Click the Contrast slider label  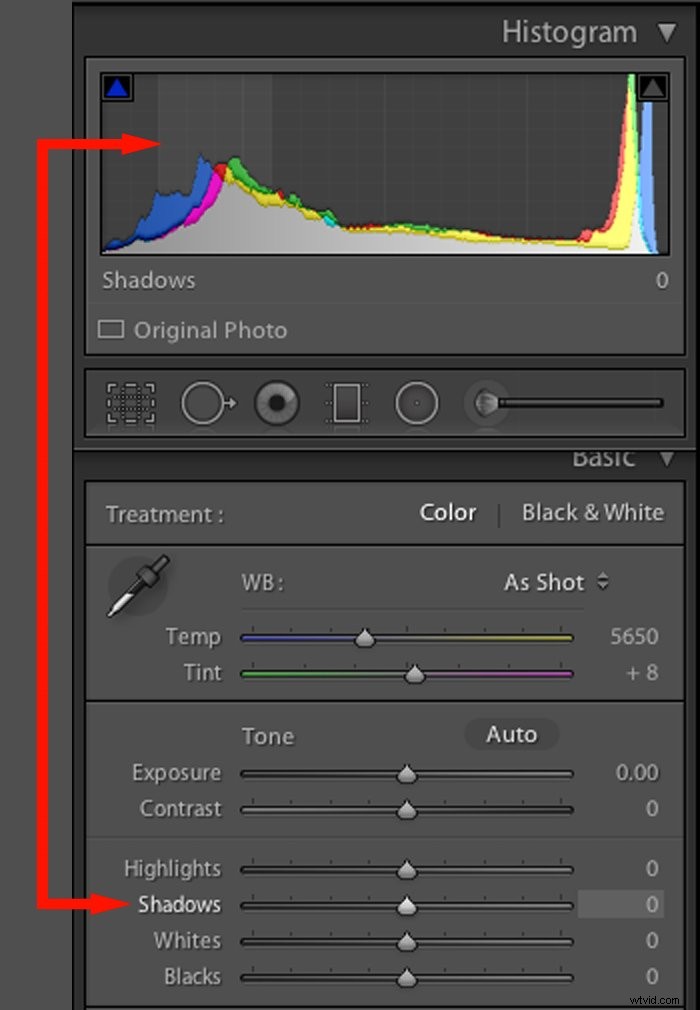[x=180, y=808]
